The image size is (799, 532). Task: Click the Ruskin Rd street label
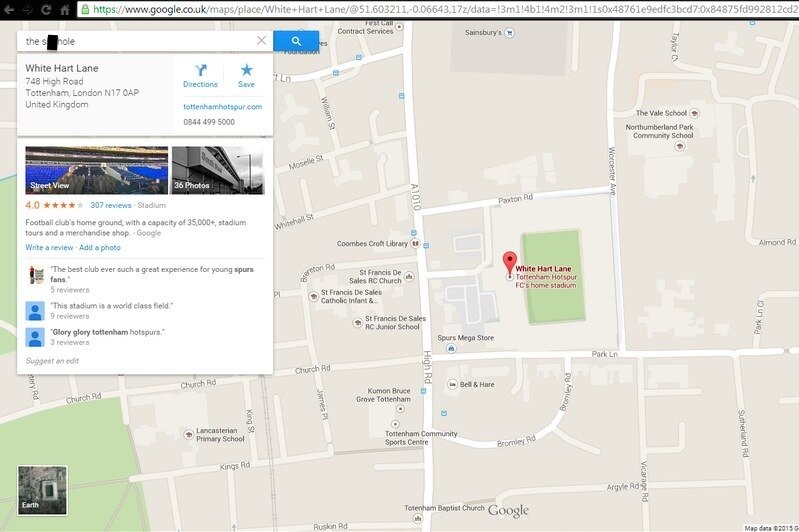[330, 526]
